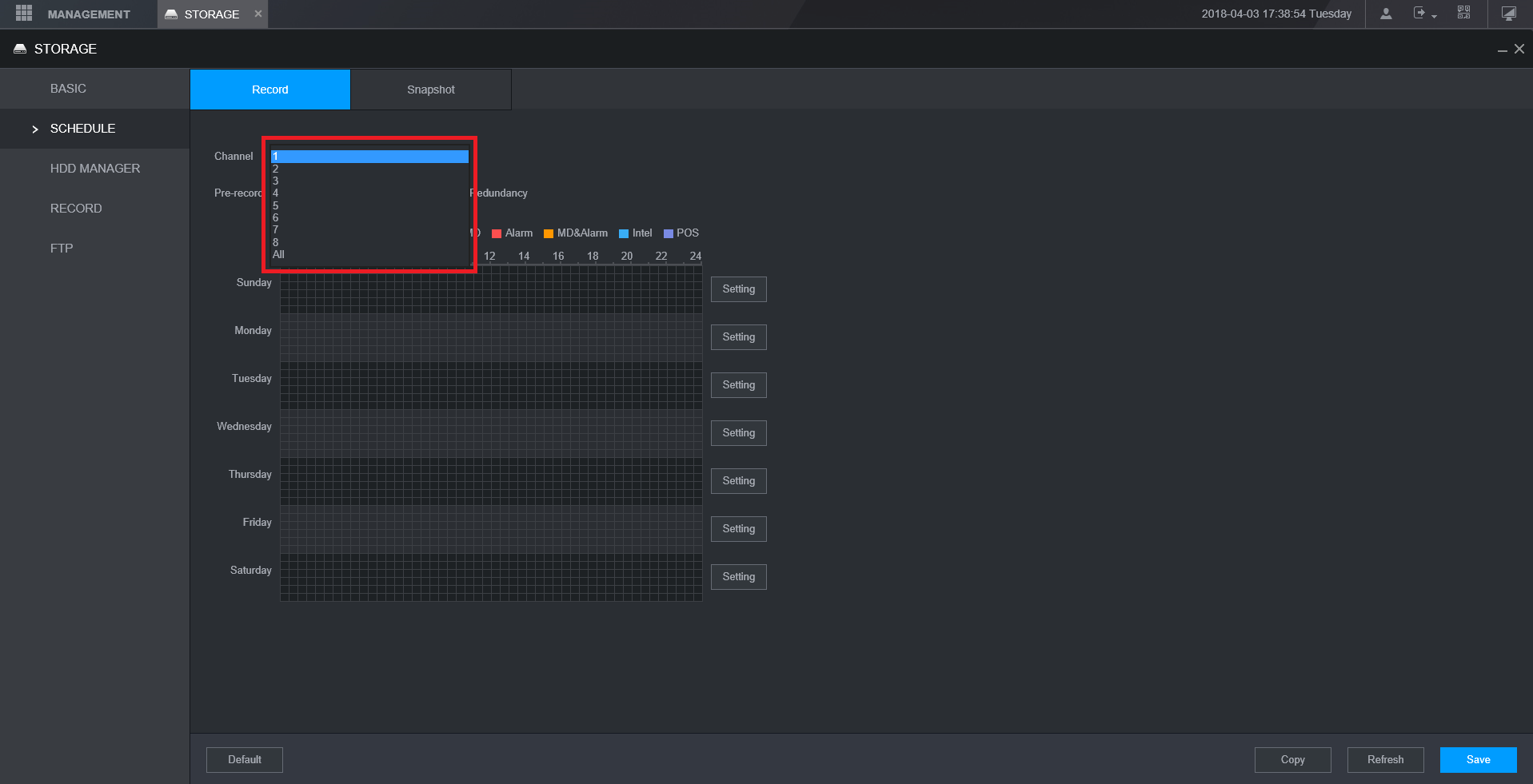Viewport: 1533px width, 784px height.
Task: Click the red Alarm legend swatch
Action: tap(497, 233)
